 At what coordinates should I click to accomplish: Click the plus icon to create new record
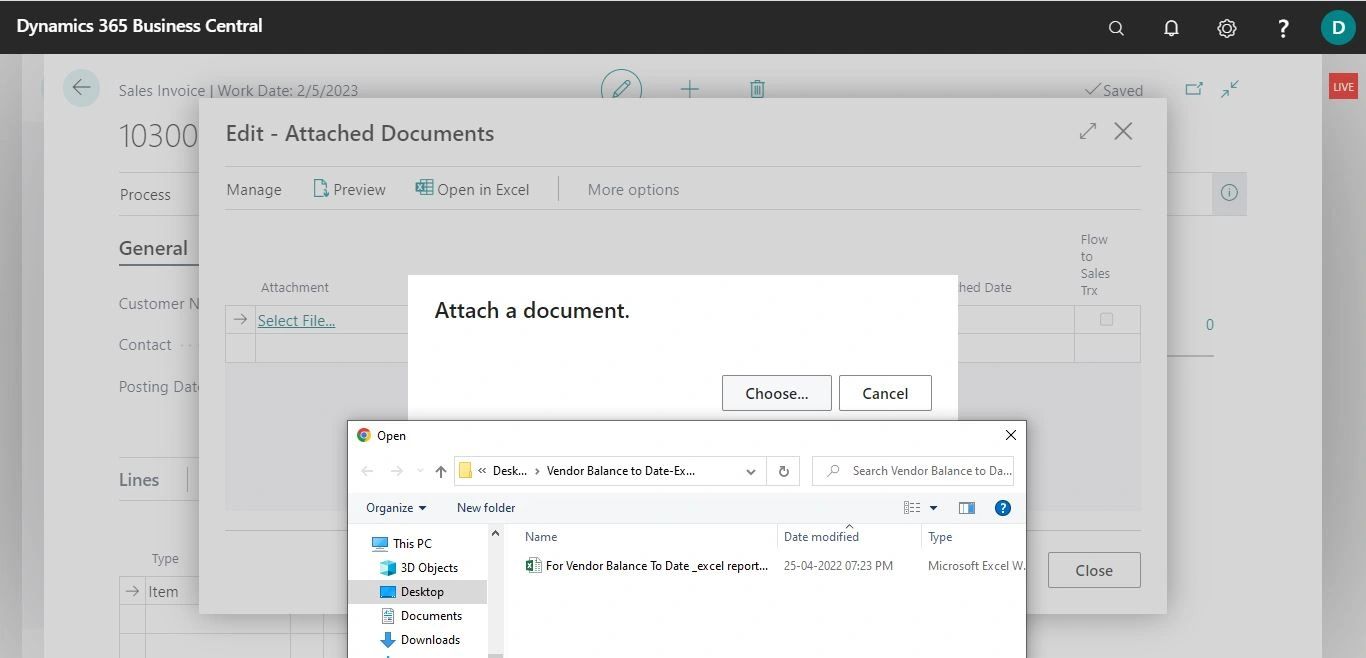coord(690,89)
